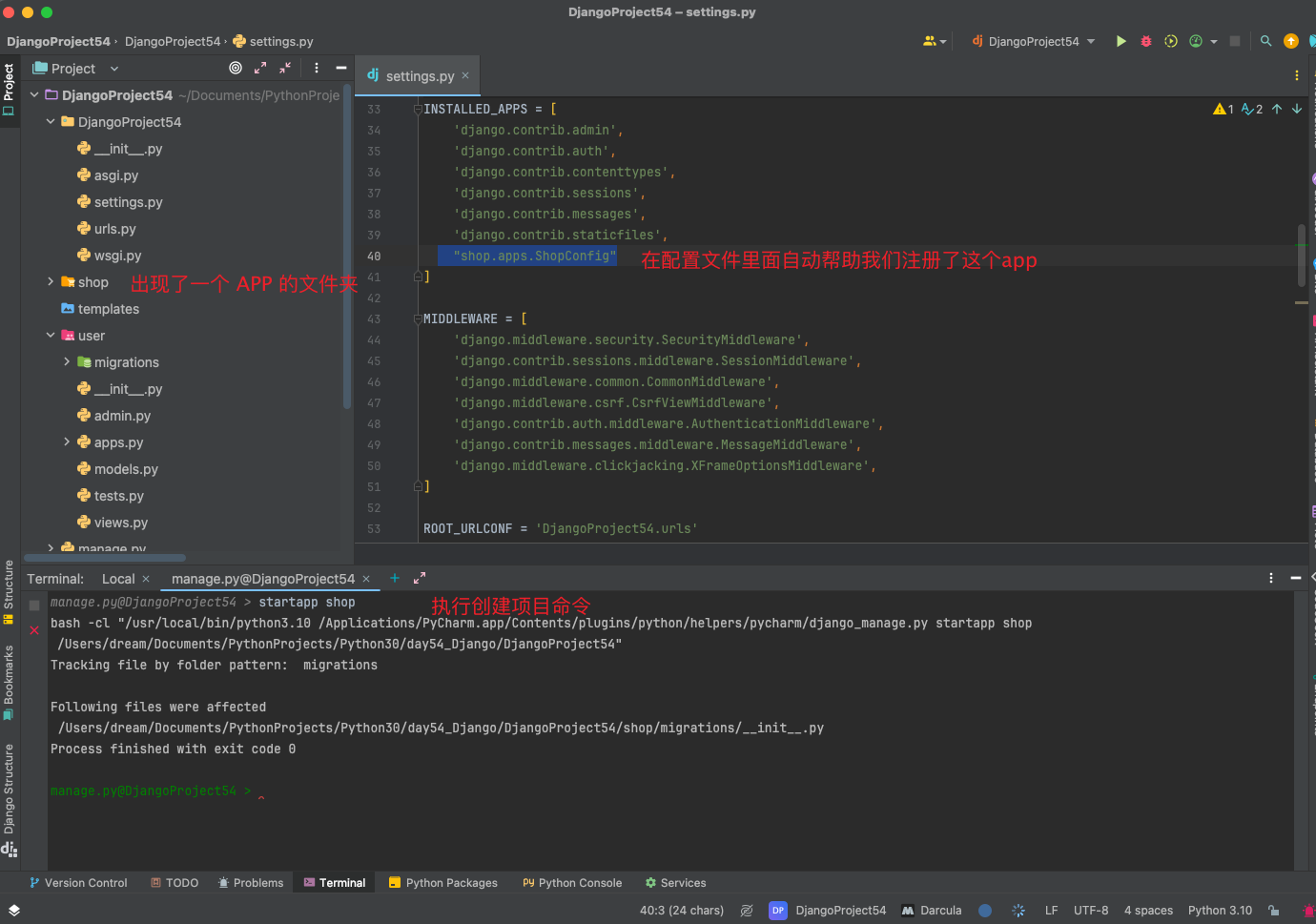Image resolution: width=1316 pixels, height=924 pixels.
Task: Collapse the DjangoProject54 root folder
Action: (x=34, y=94)
